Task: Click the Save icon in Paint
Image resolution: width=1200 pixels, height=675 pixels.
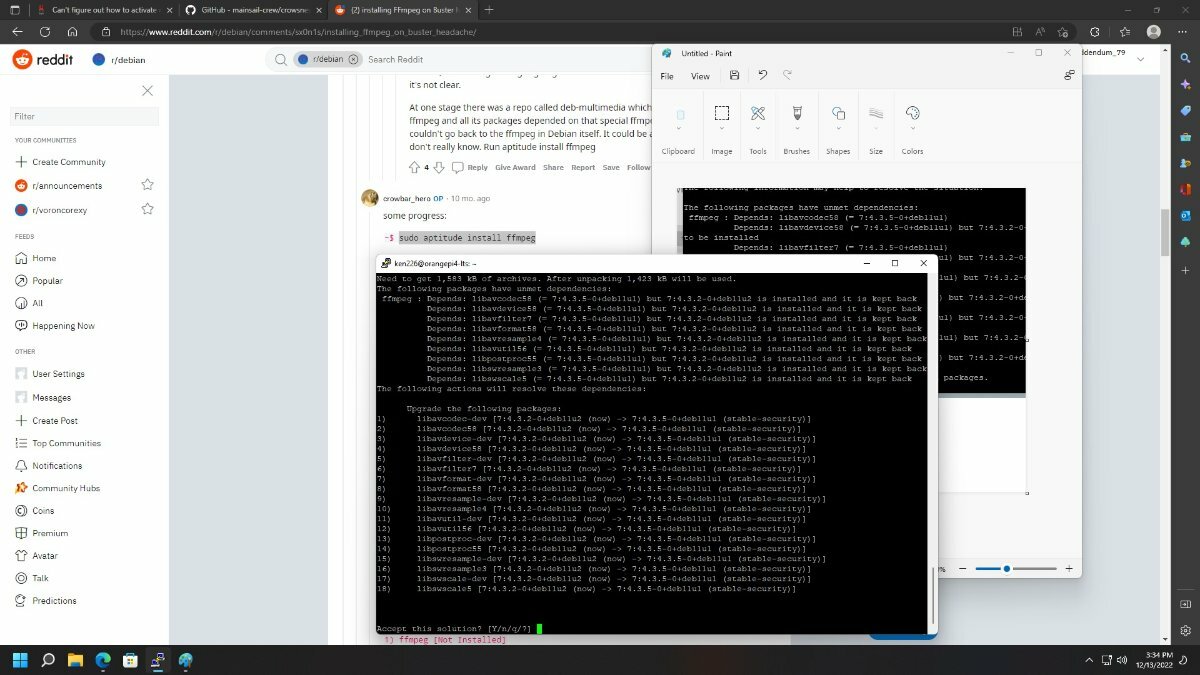Action: (x=734, y=75)
